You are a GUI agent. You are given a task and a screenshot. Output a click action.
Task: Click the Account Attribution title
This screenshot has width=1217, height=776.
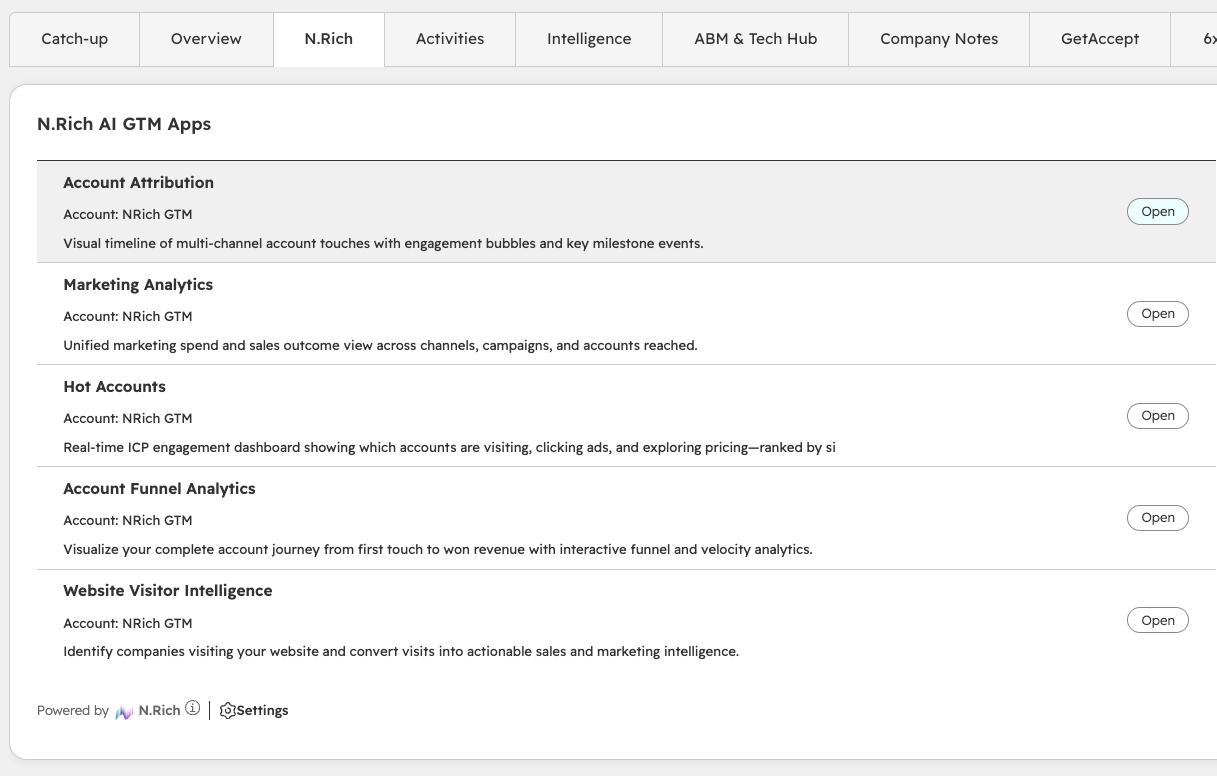coord(139,183)
